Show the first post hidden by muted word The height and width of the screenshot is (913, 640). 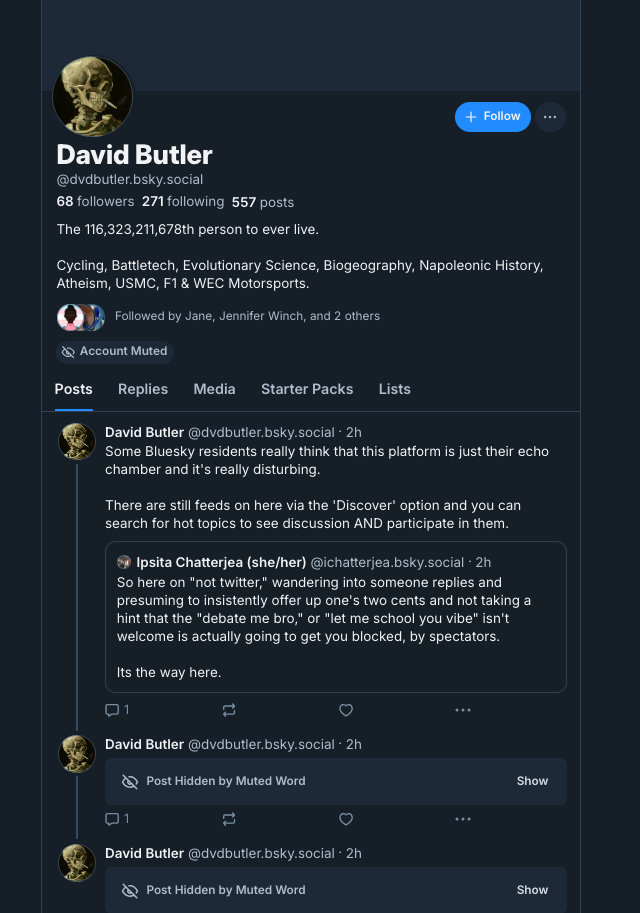[532, 781]
